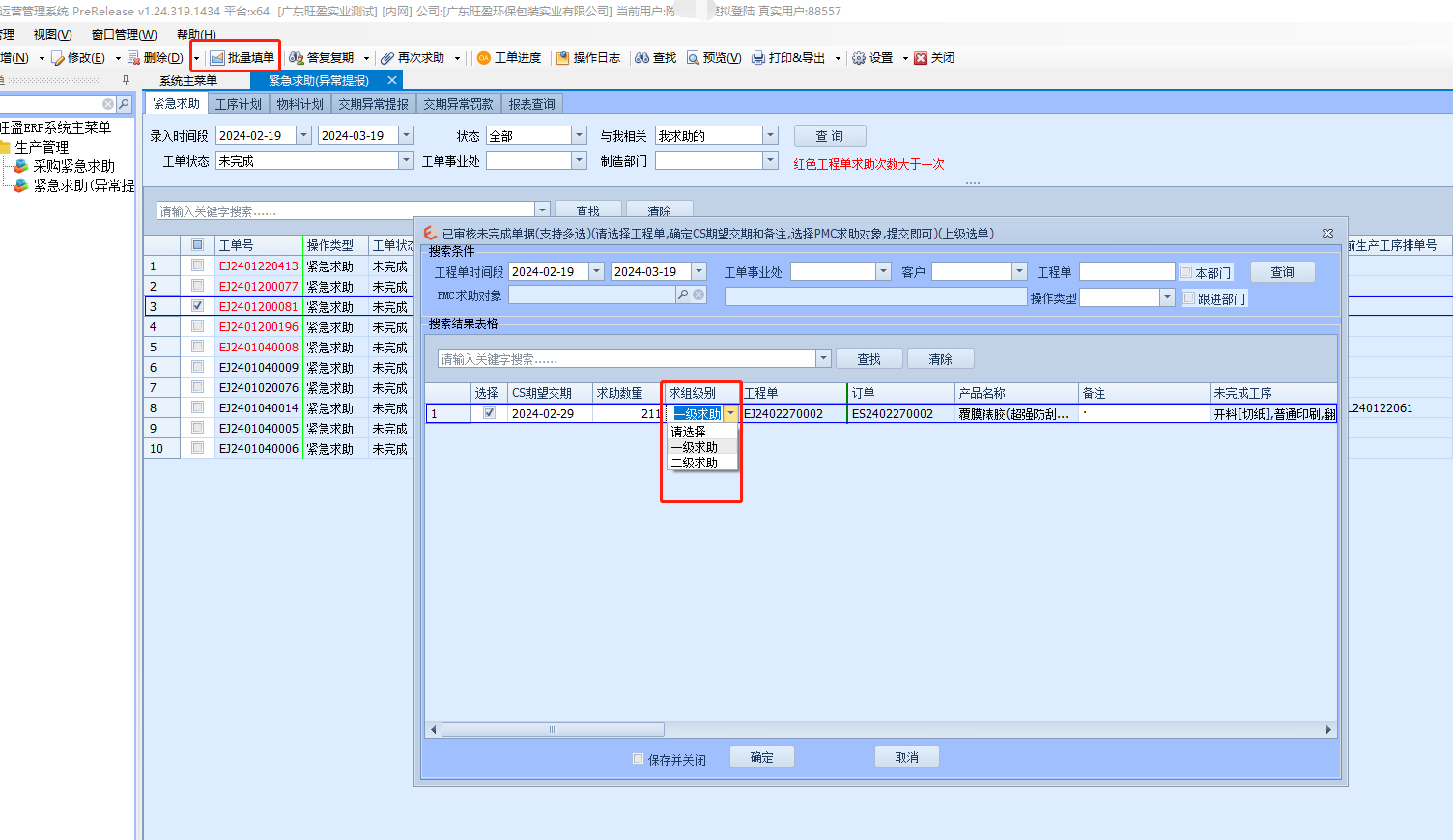This screenshot has width=1453, height=840.
Task: Open the dialog 工单事业处 dropdown
Action: click(883, 271)
